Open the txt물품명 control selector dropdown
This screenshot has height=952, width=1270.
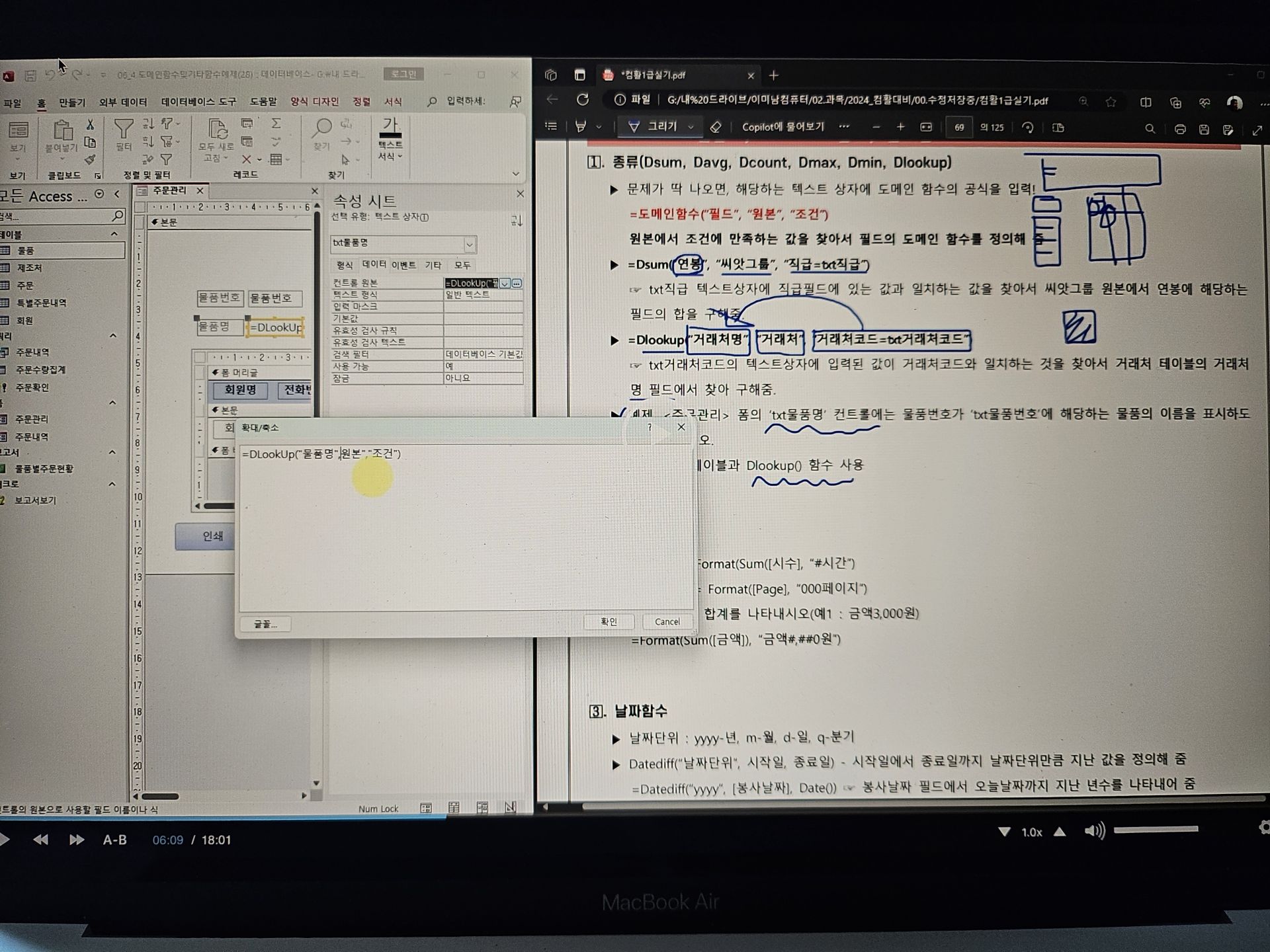[469, 245]
